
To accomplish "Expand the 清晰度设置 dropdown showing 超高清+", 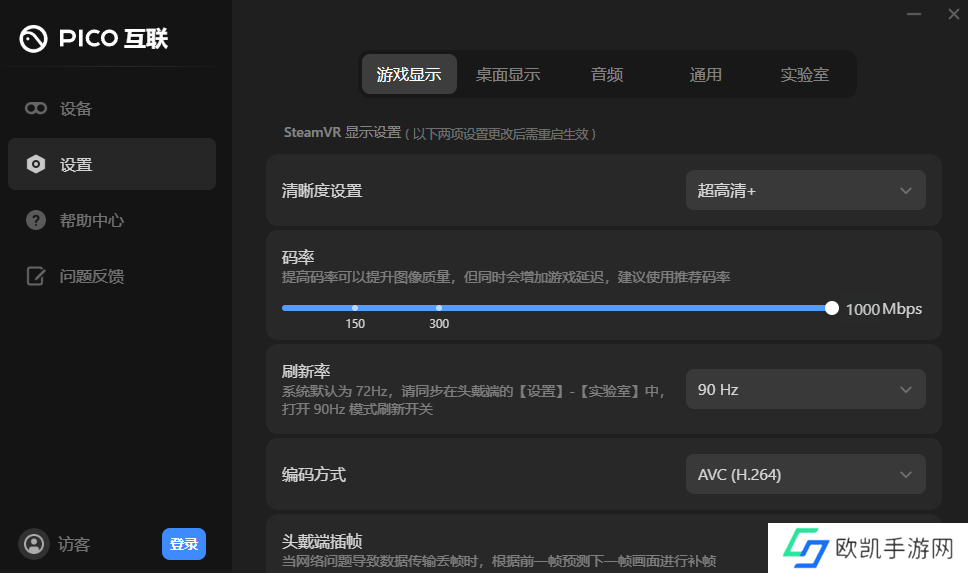I will click(x=805, y=190).
